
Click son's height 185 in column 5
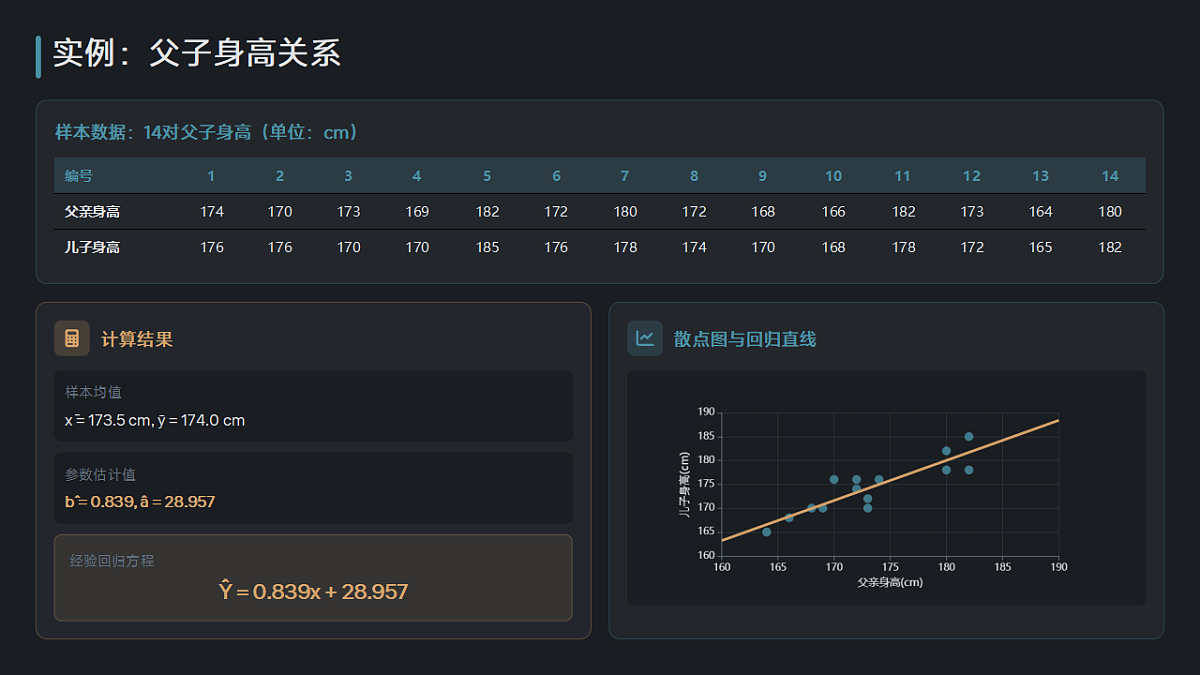(488, 247)
